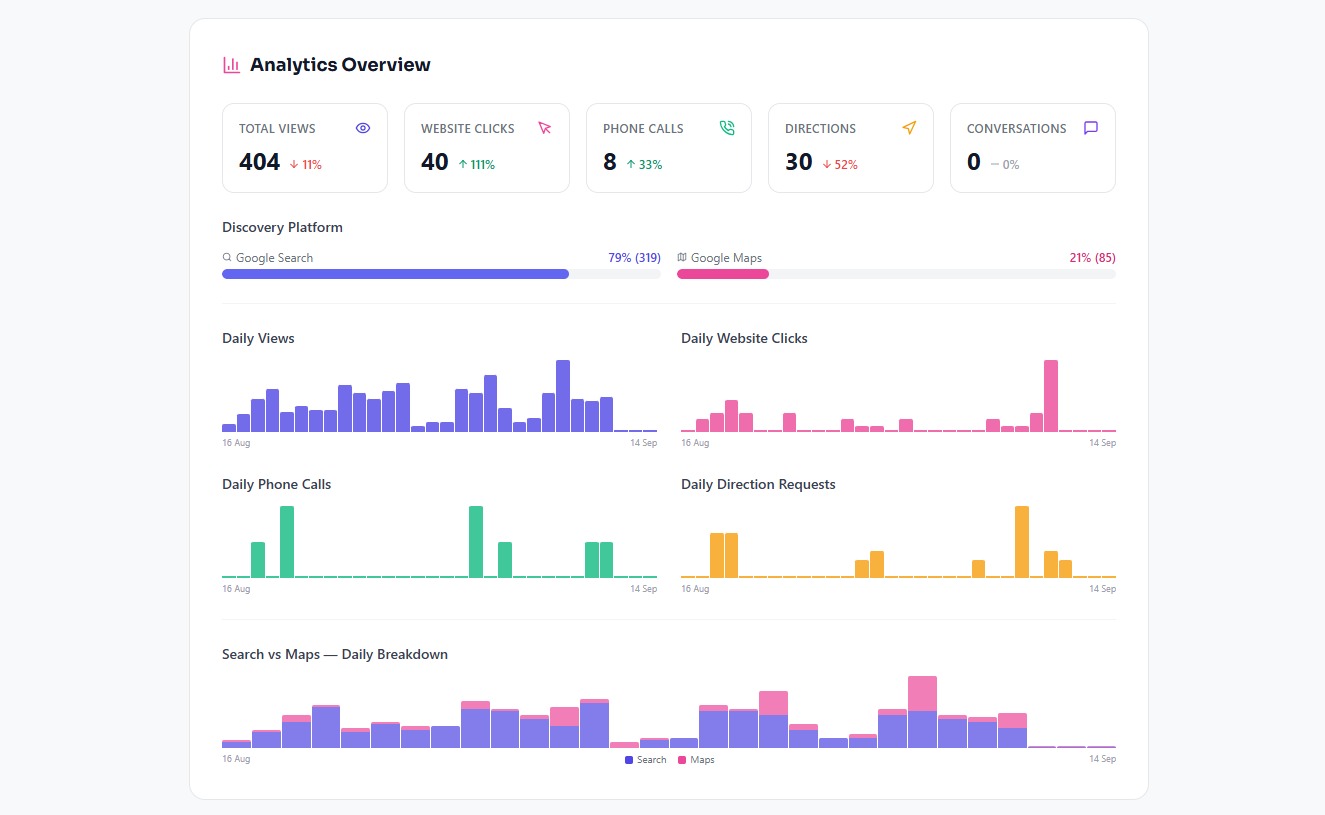Click the 21% (85) Google Maps figure

click(1092, 258)
